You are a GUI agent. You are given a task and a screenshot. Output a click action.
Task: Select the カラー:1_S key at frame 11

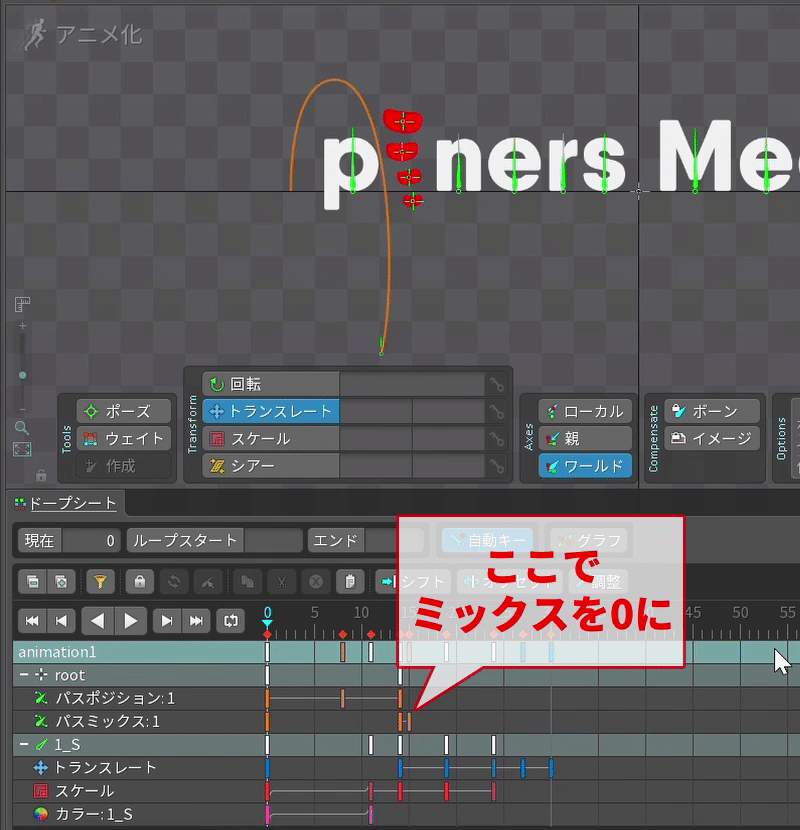click(371, 814)
